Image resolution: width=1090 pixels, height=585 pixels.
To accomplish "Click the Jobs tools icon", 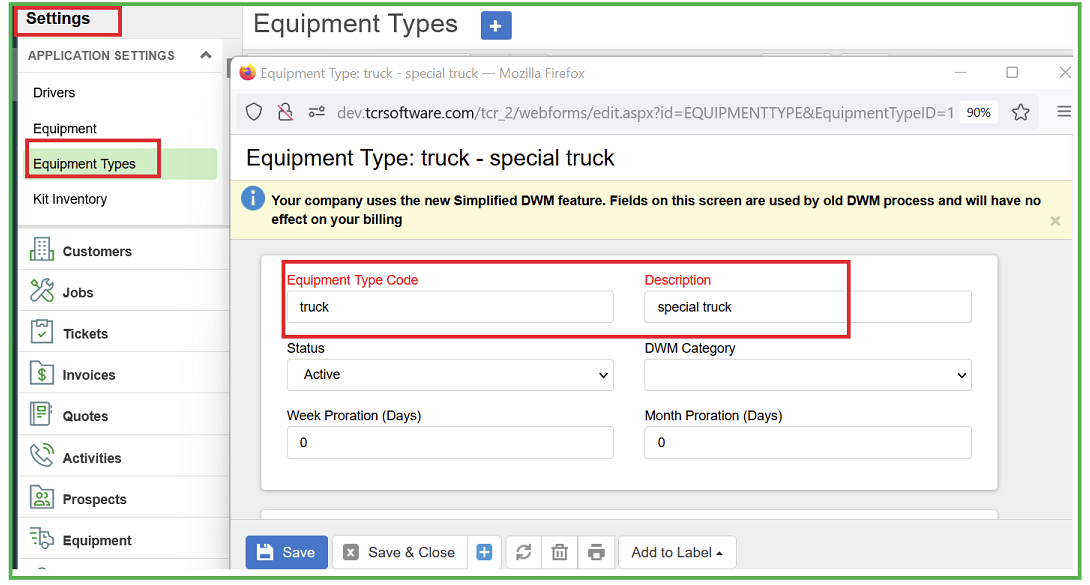I will (x=42, y=290).
